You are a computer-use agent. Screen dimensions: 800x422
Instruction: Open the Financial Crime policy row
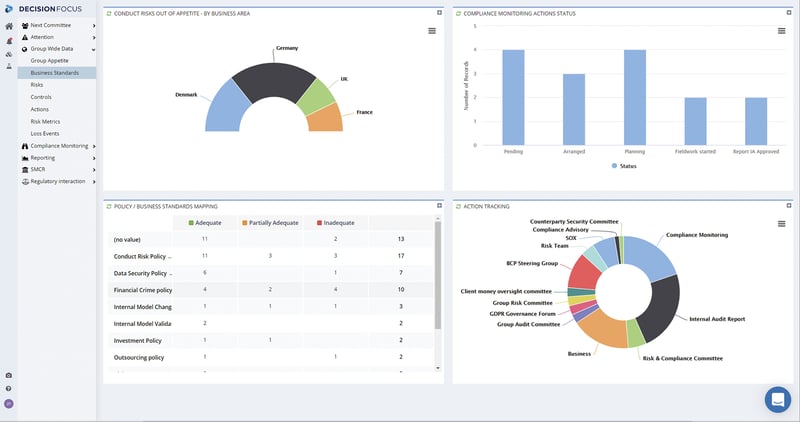tap(270, 290)
